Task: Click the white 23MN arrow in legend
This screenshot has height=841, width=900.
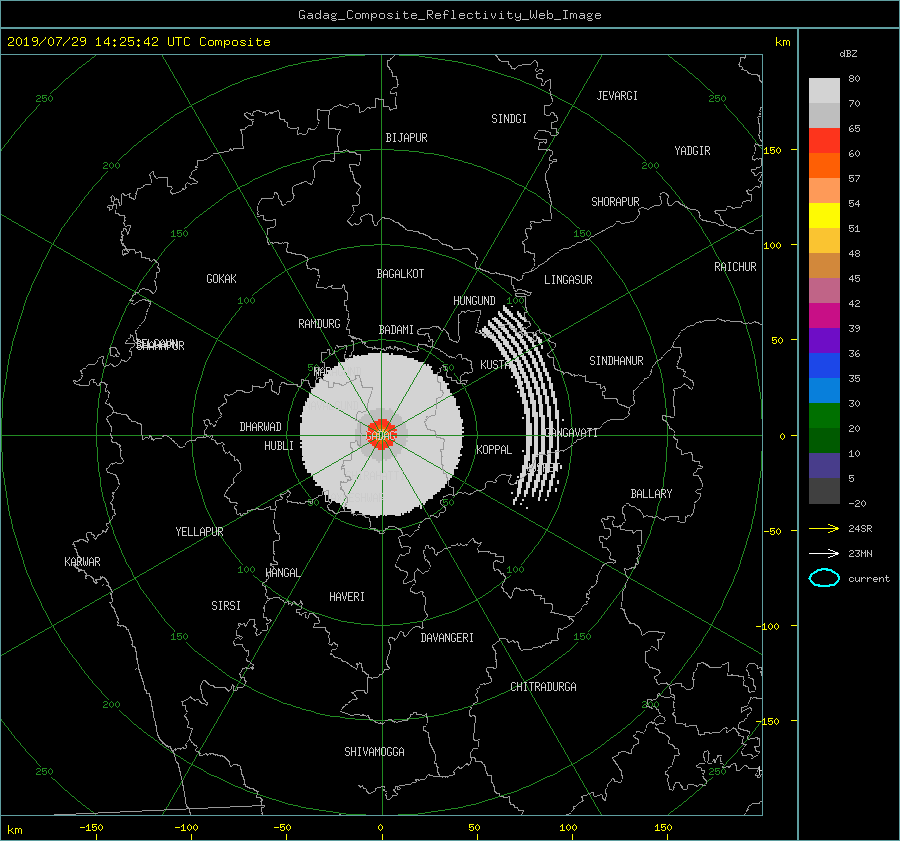Action: (x=824, y=553)
